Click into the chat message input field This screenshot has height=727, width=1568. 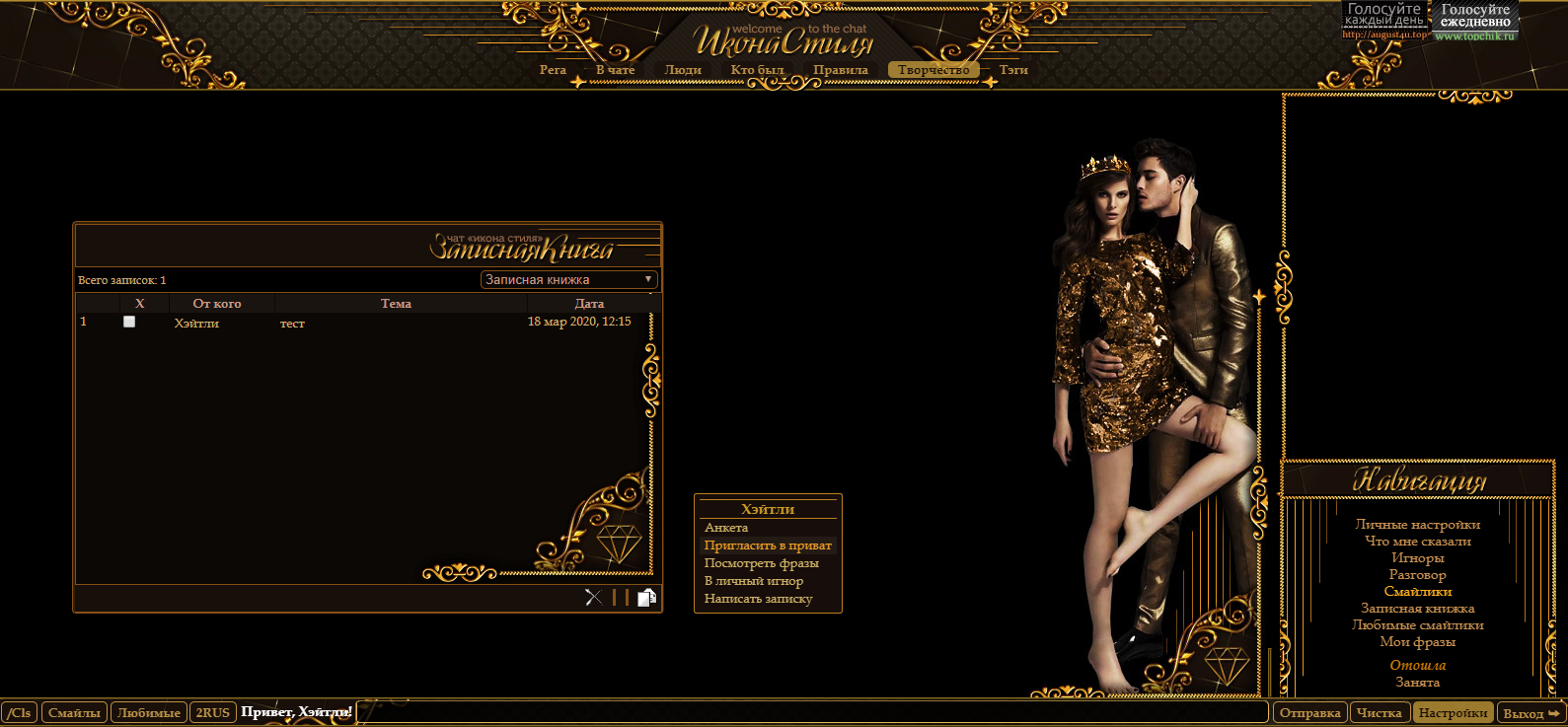(x=812, y=712)
